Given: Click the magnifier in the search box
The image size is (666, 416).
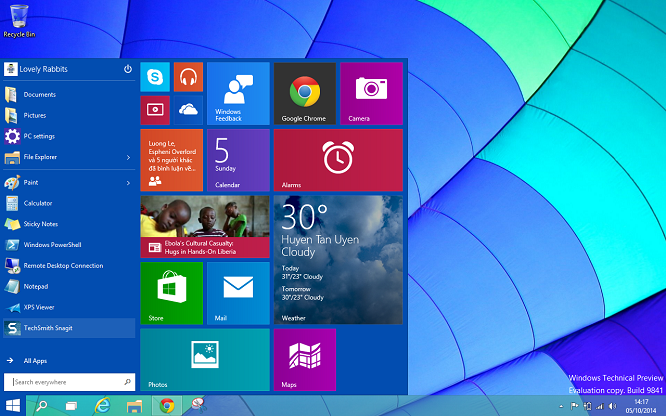Looking at the screenshot, I should (x=127, y=382).
